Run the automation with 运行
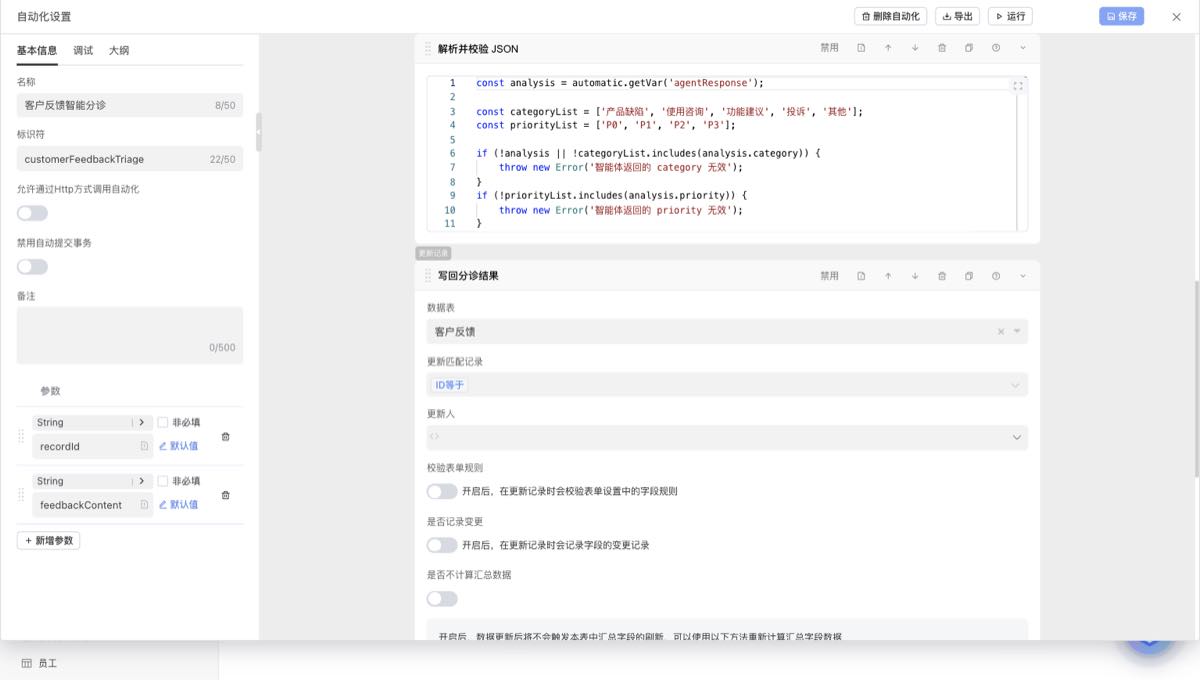This screenshot has width=1200, height=680. tap(1010, 16)
